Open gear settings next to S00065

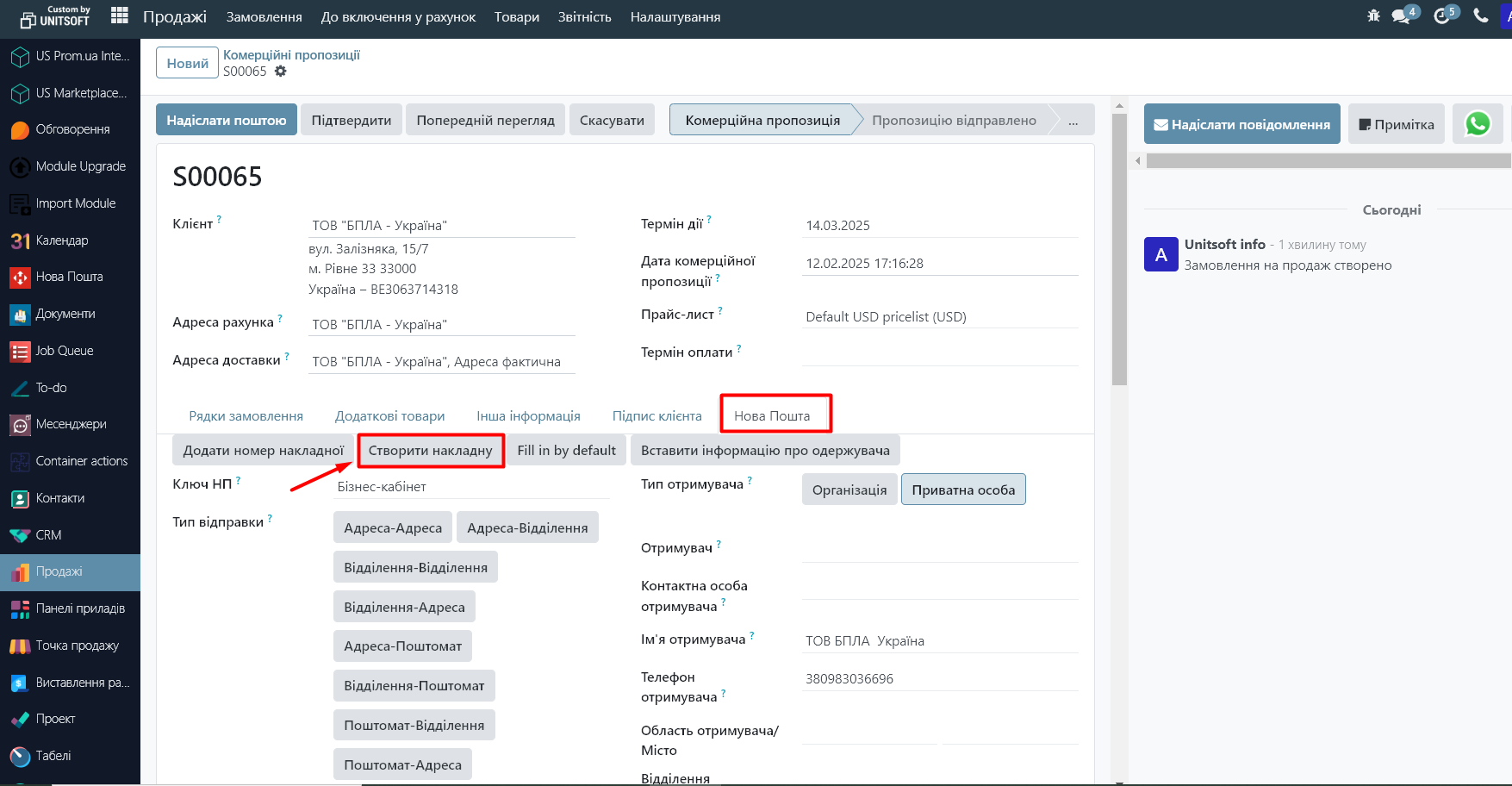281,72
